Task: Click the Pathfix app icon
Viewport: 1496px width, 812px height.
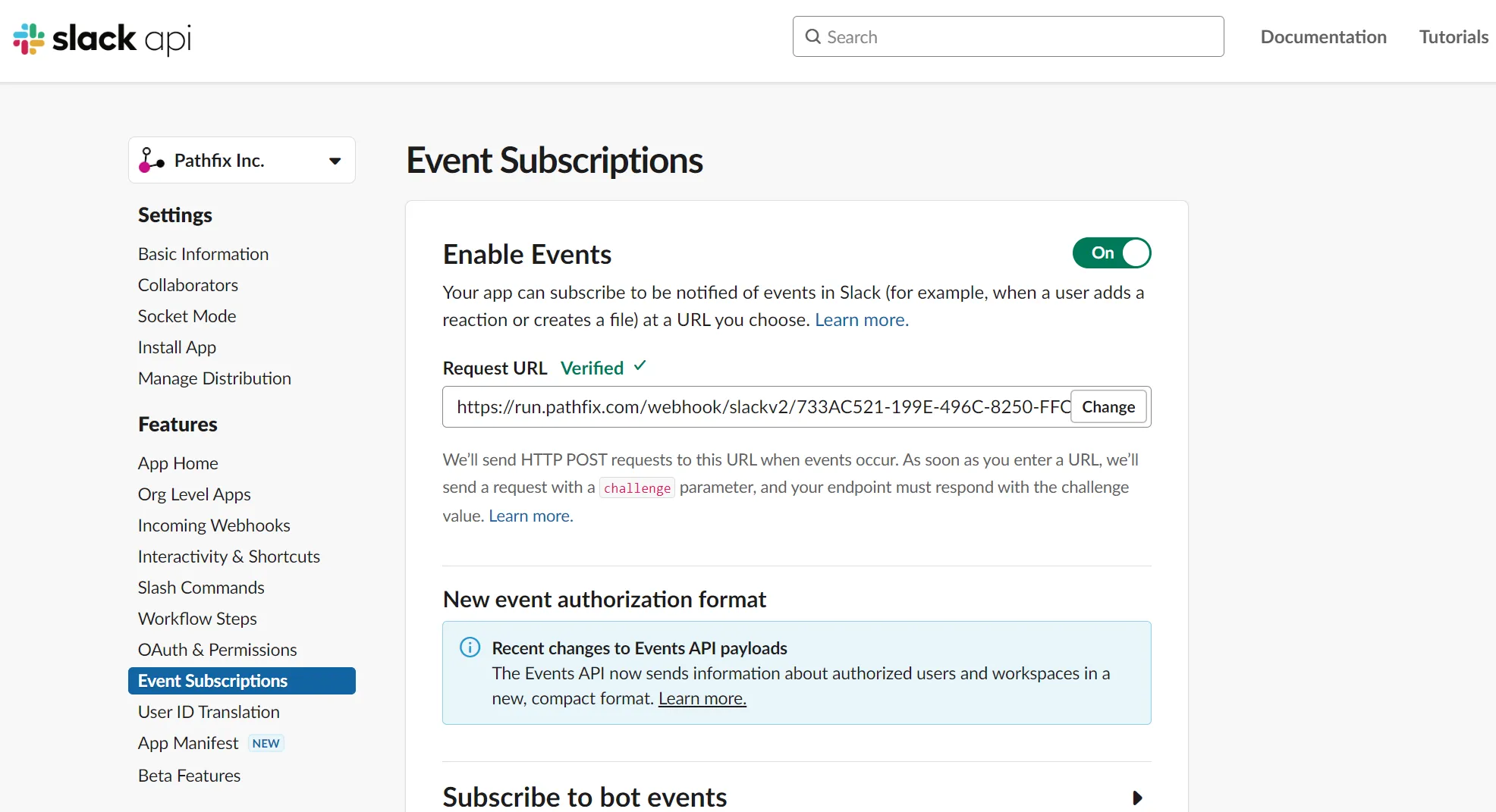Action: pyautogui.click(x=151, y=160)
